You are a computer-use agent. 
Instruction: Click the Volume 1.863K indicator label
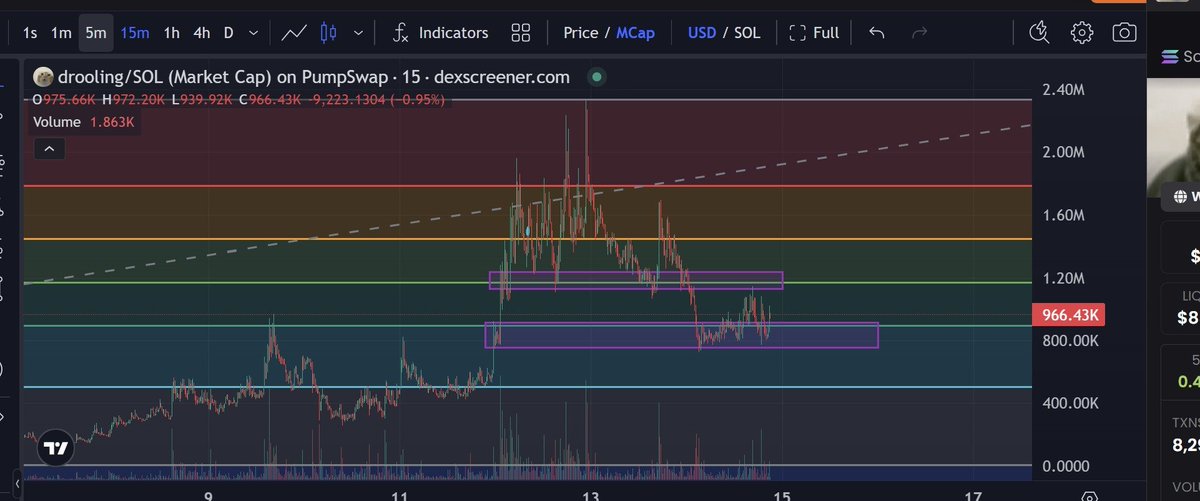83,123
